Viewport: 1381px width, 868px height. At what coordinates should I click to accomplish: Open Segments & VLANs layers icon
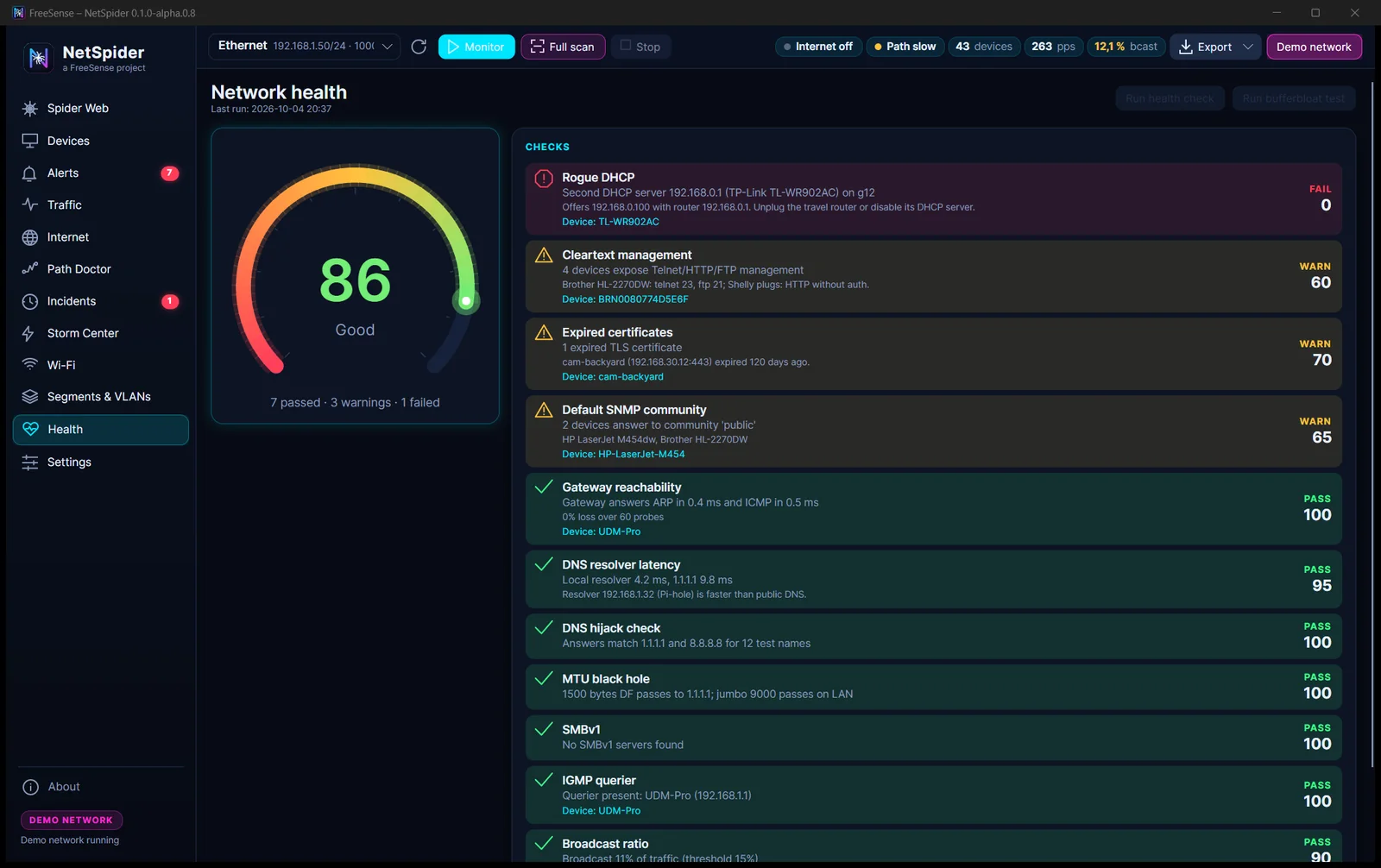[x=30, y=397]
